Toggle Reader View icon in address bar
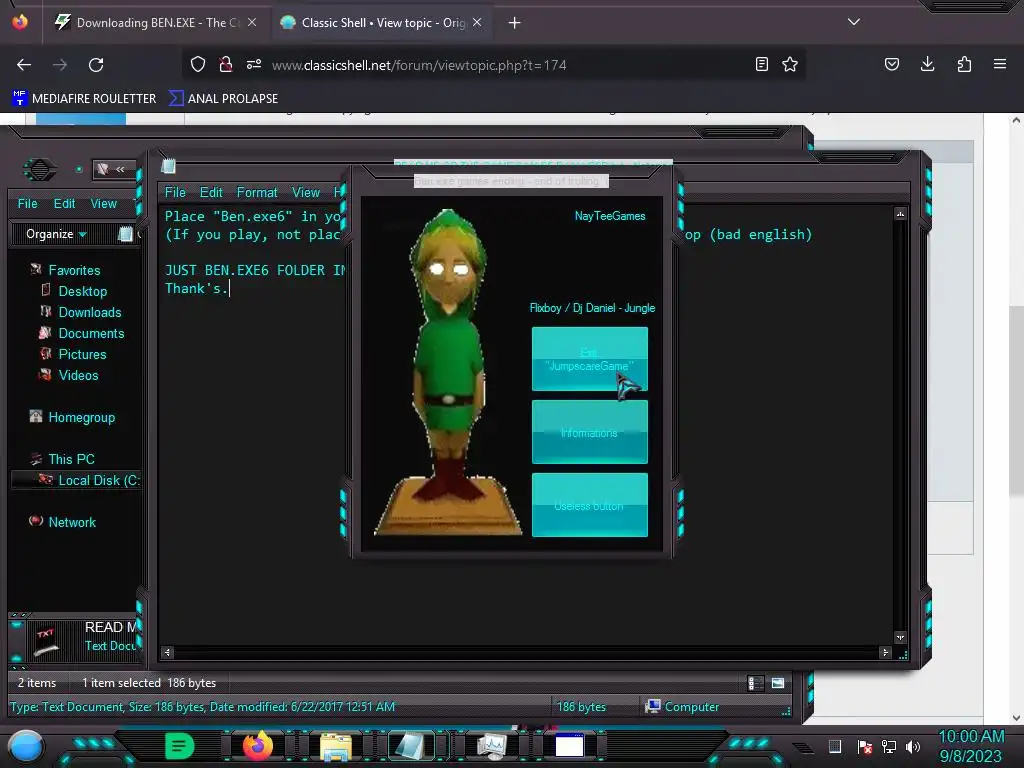Image resolution: width=1024 pixels, height=768 pixels. [761, 64]
